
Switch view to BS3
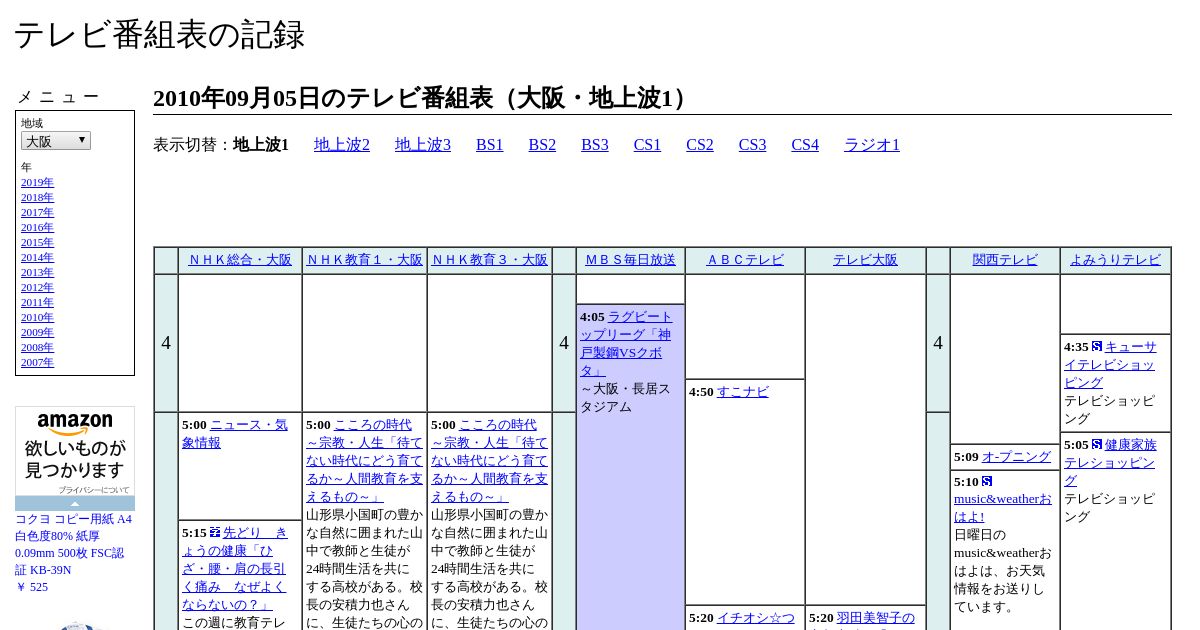[x=595, y=145]
